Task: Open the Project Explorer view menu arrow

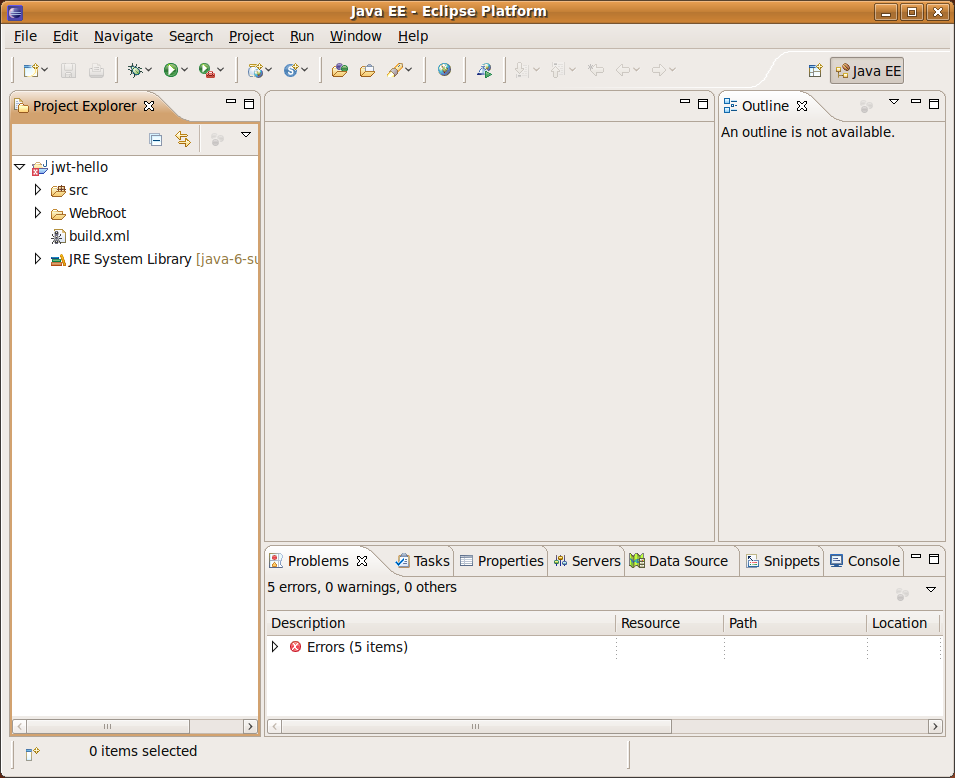Action: point(246,135)
